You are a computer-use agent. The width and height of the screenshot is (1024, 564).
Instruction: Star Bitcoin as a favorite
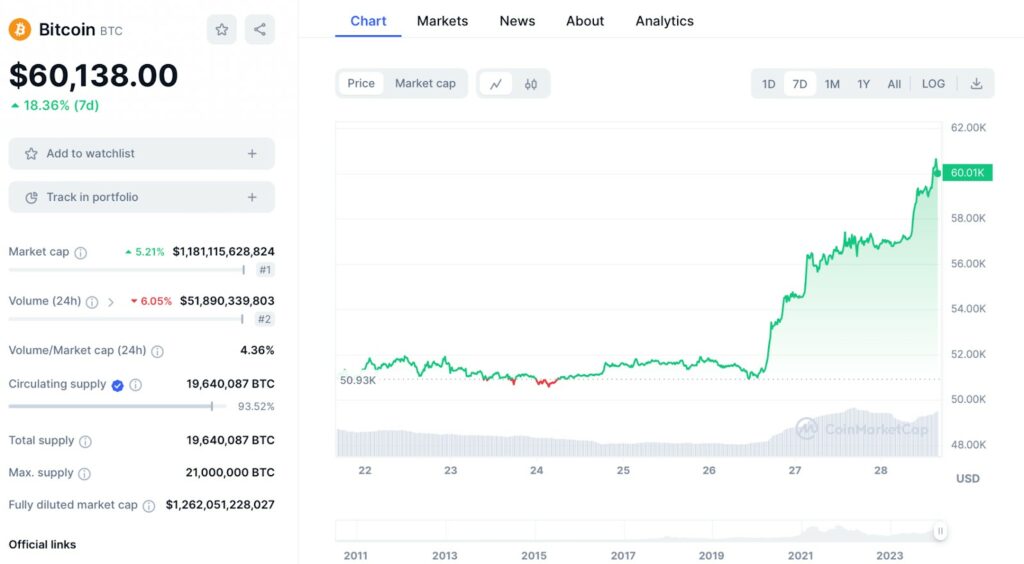coord(222,29)
